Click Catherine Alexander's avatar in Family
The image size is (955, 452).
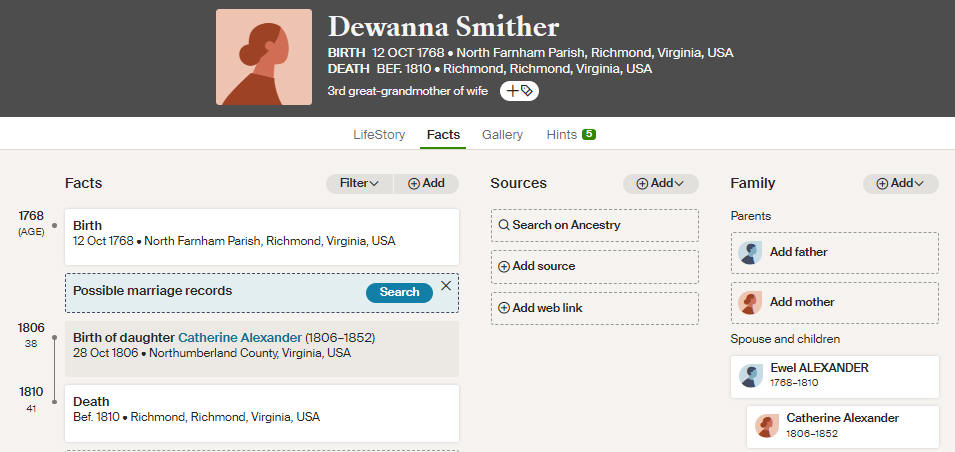click(767, 426)
